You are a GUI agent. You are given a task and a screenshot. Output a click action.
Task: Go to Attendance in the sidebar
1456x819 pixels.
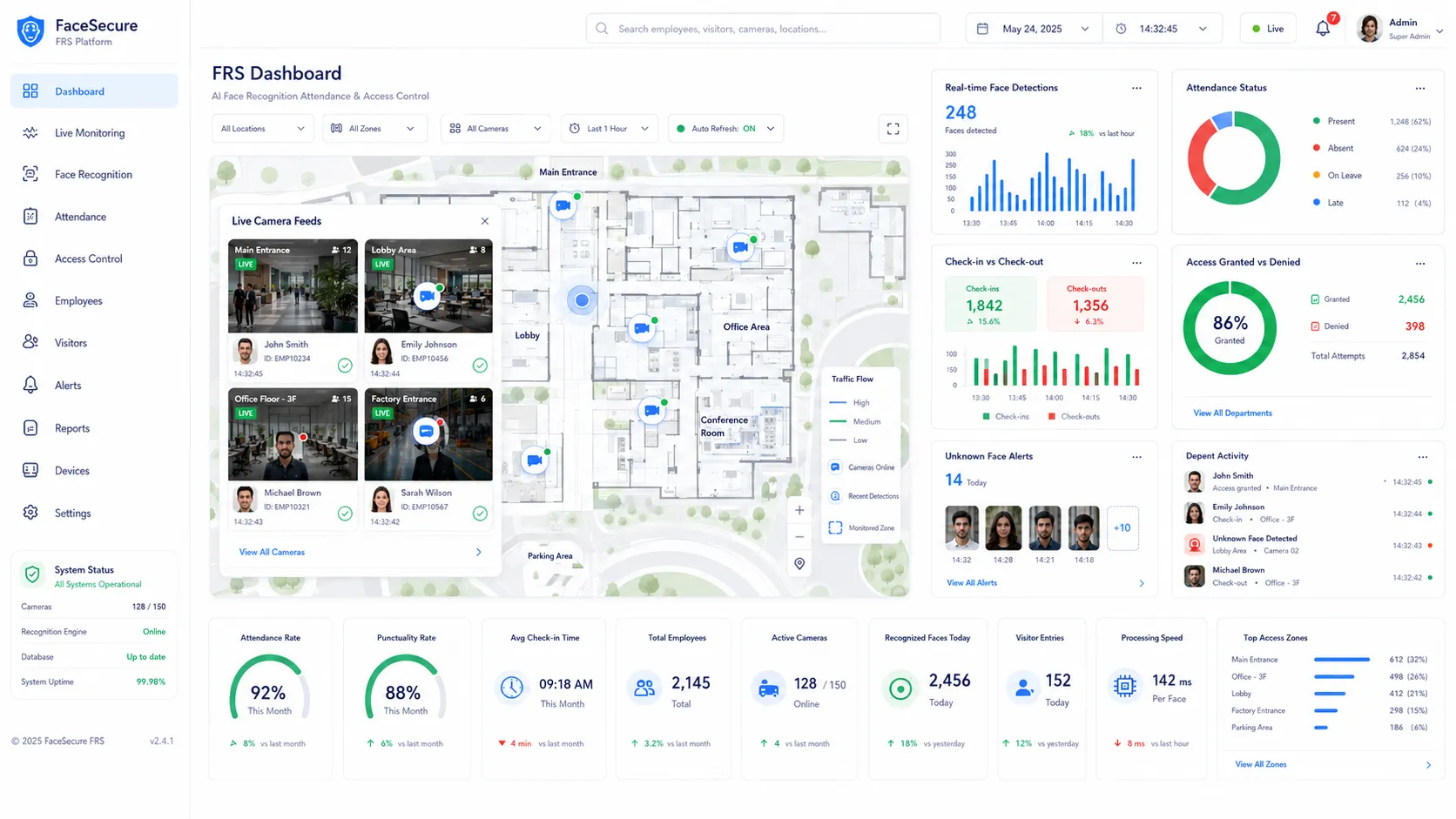point(94,217)
